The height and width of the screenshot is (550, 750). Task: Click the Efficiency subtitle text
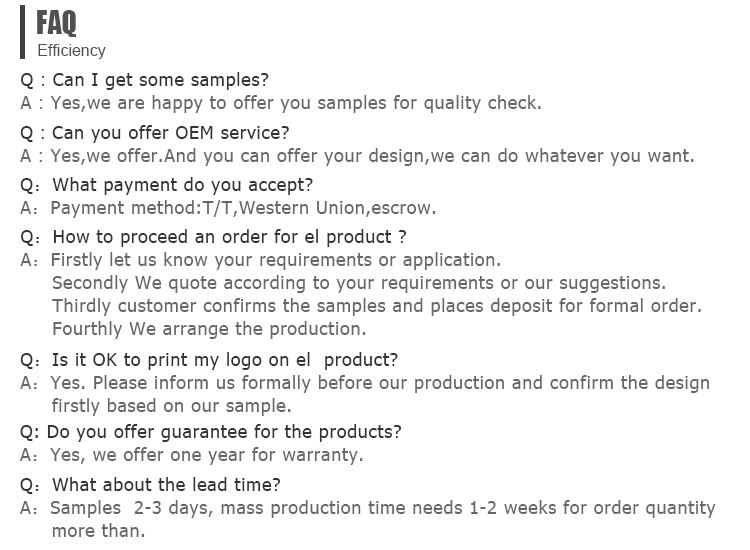(x=71, y=50)
